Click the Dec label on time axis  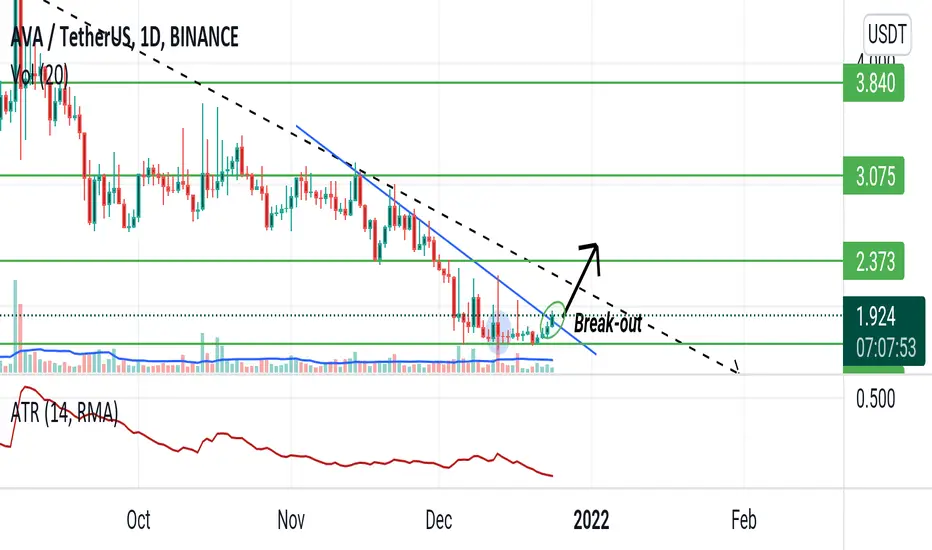click(439, 520)
